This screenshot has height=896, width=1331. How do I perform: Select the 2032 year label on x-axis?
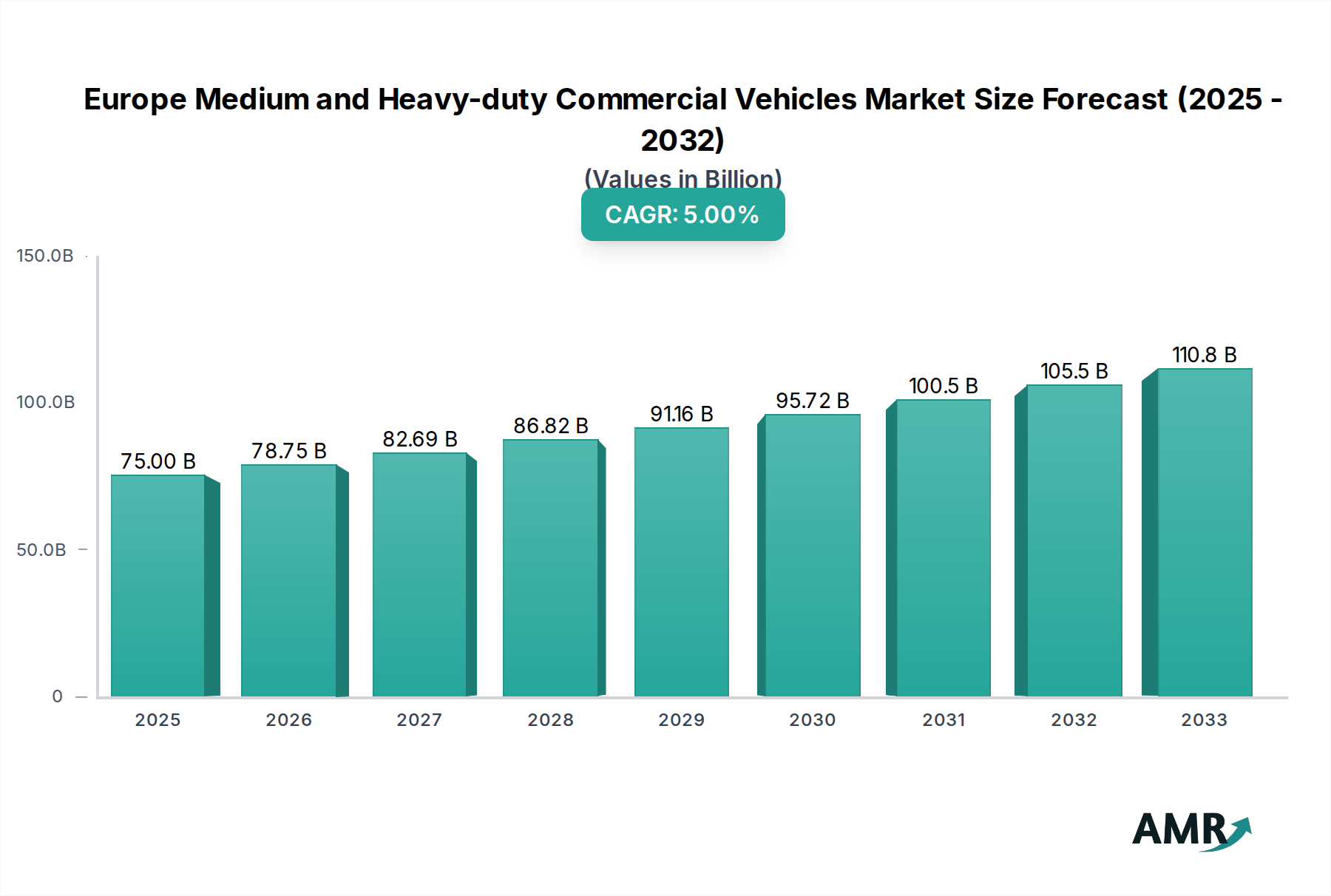(1074, 720)
